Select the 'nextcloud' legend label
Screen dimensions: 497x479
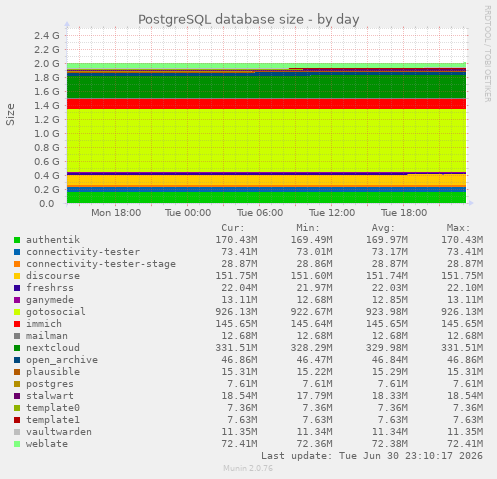(53, 348)
